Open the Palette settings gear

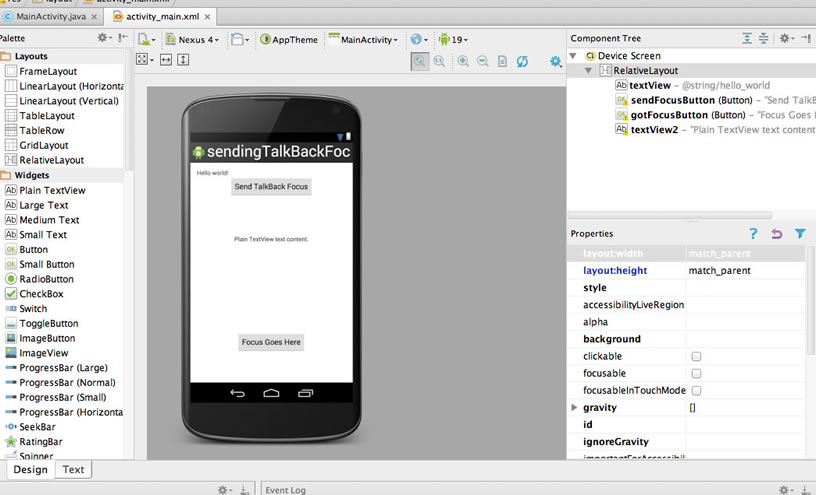click(x=104, y=37)
